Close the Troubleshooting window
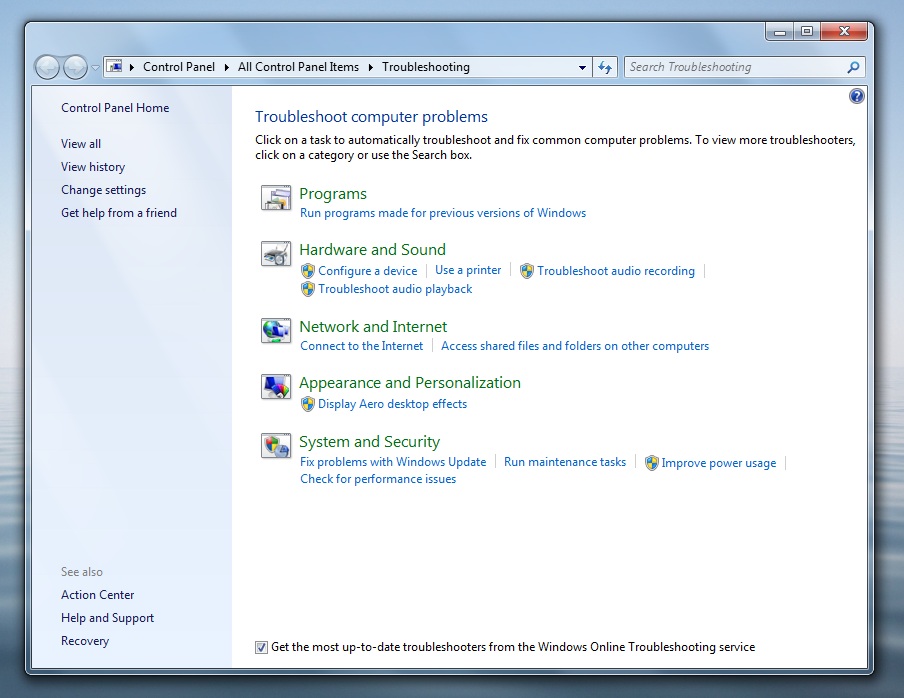Viewport: 904px width, 698px height. click(x=844, y=32)
